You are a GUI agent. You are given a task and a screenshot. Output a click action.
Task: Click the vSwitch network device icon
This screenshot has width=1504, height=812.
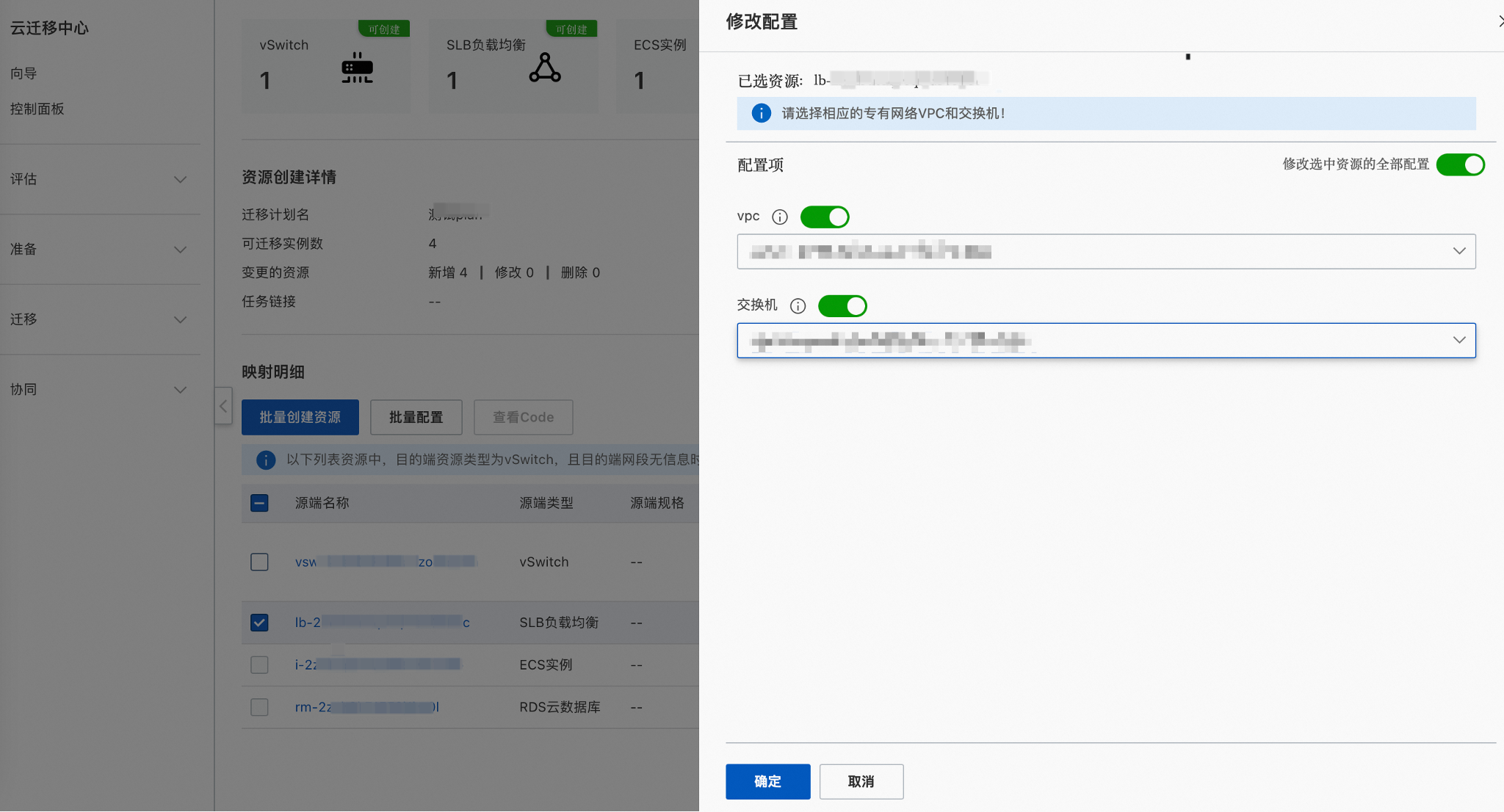click(x=357, y=68)
